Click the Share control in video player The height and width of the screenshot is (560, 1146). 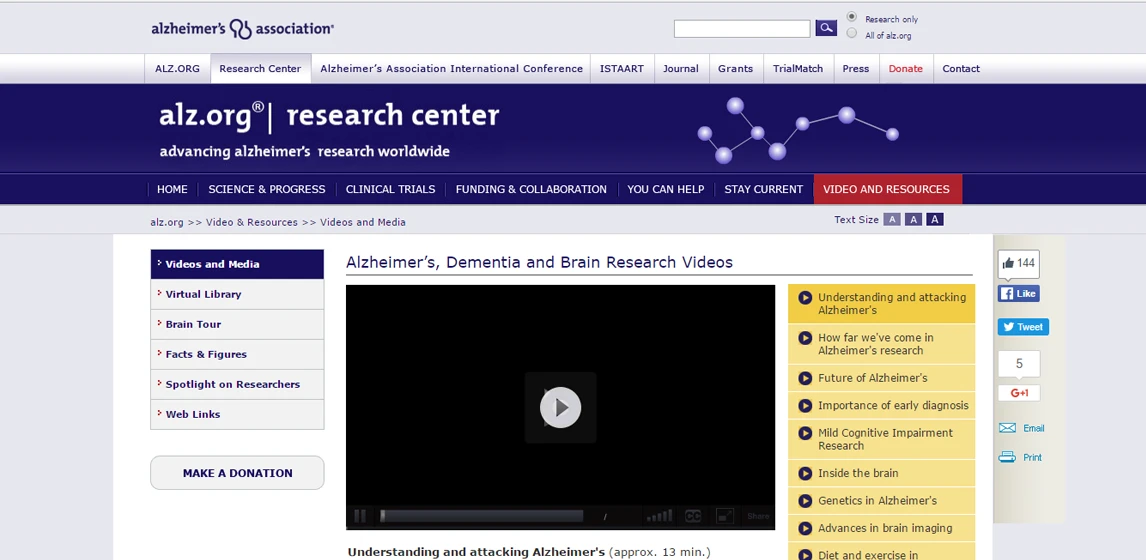tap(758, 516)
